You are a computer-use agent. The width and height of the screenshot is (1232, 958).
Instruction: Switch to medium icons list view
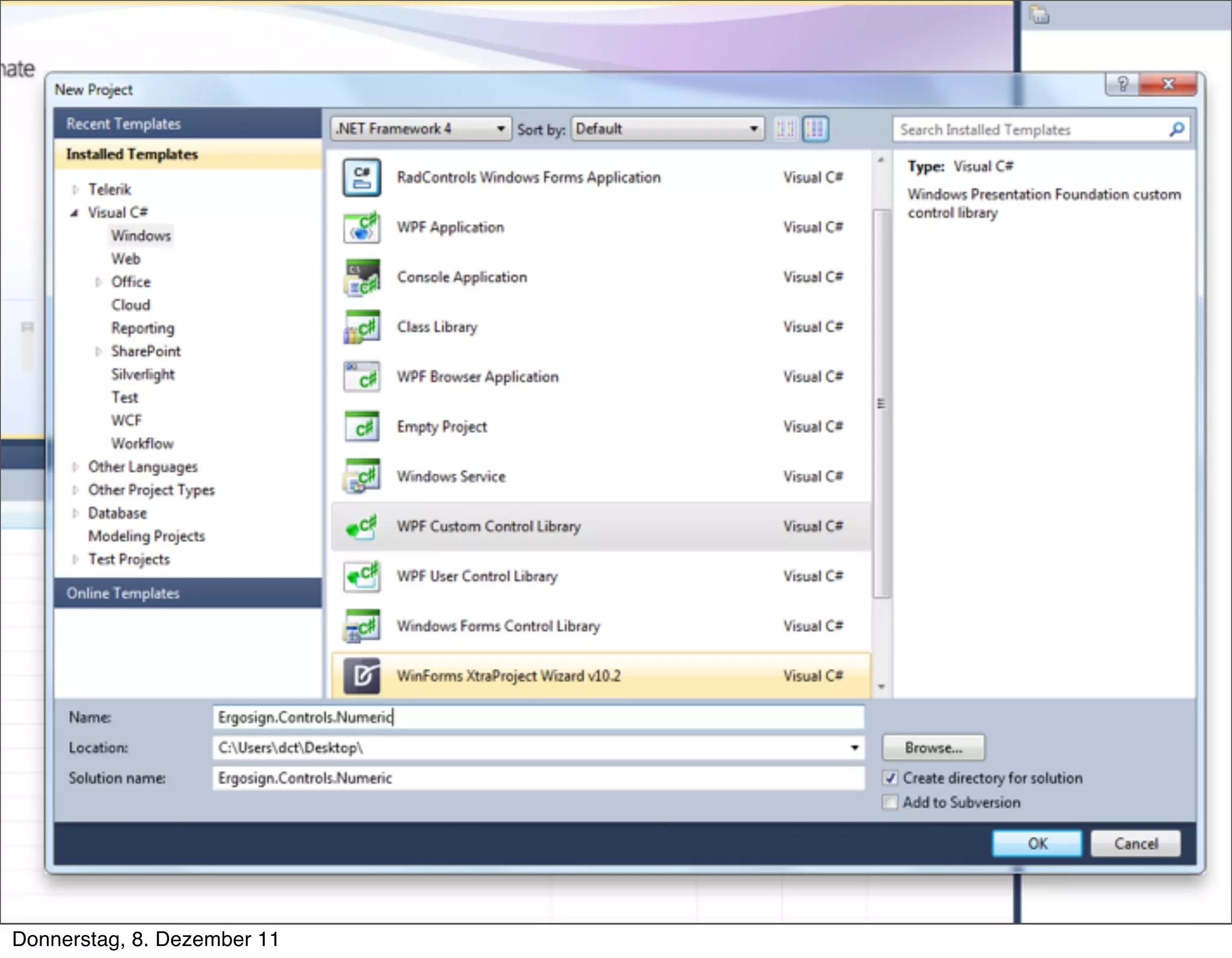tap(815, 129)
